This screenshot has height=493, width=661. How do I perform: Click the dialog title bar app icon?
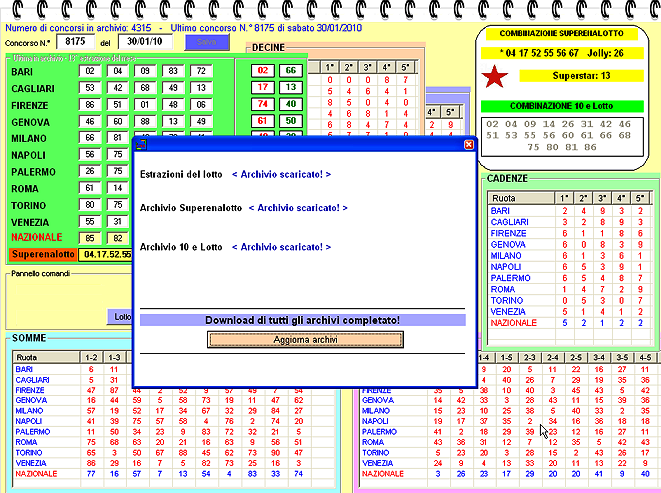coord(141,145)
